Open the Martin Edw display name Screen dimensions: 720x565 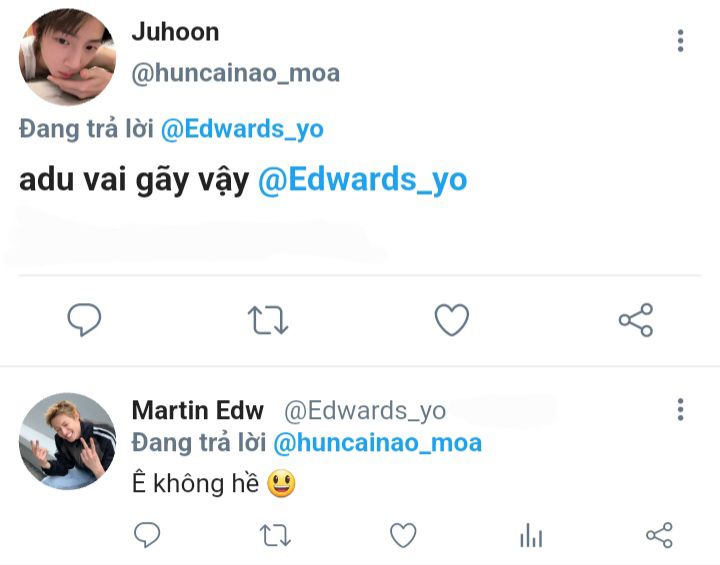198,410
